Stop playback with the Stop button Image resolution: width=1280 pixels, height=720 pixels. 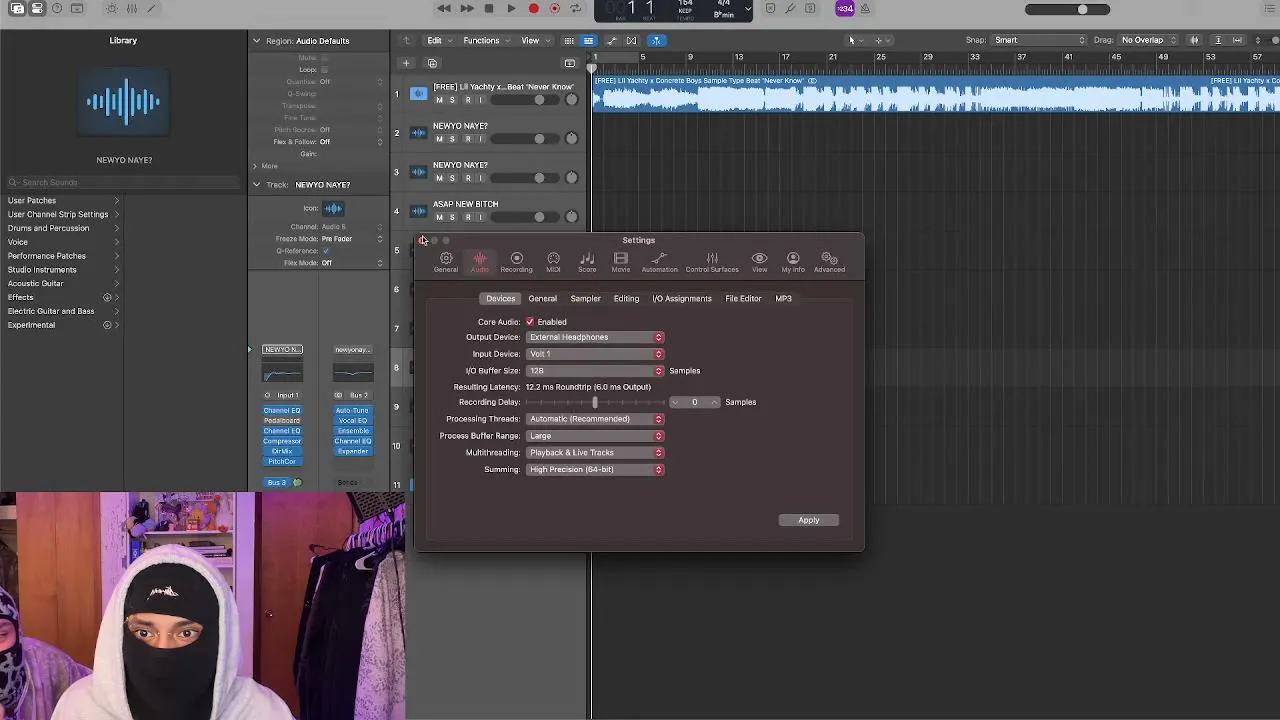pos(489,9)
